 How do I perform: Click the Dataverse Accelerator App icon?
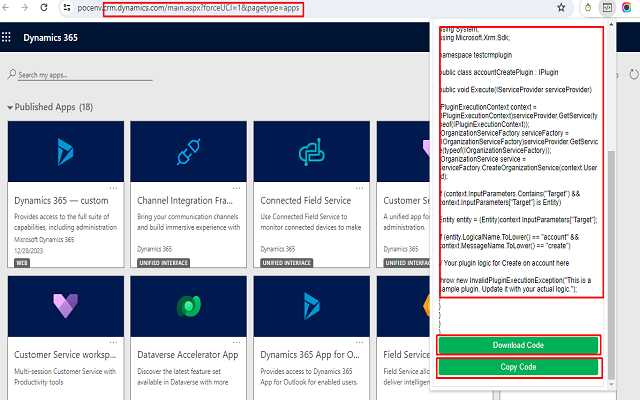[x=188, y=306]
